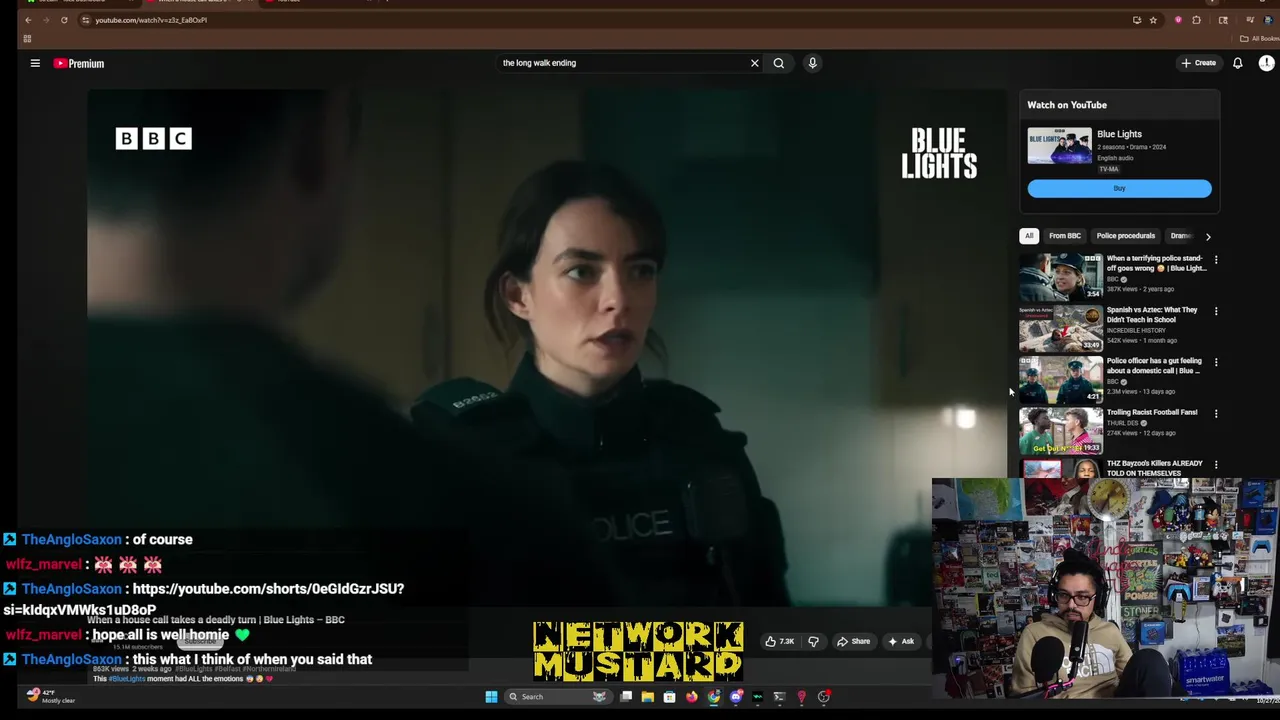
Task: Reload the page in browser
Action: 64,20
